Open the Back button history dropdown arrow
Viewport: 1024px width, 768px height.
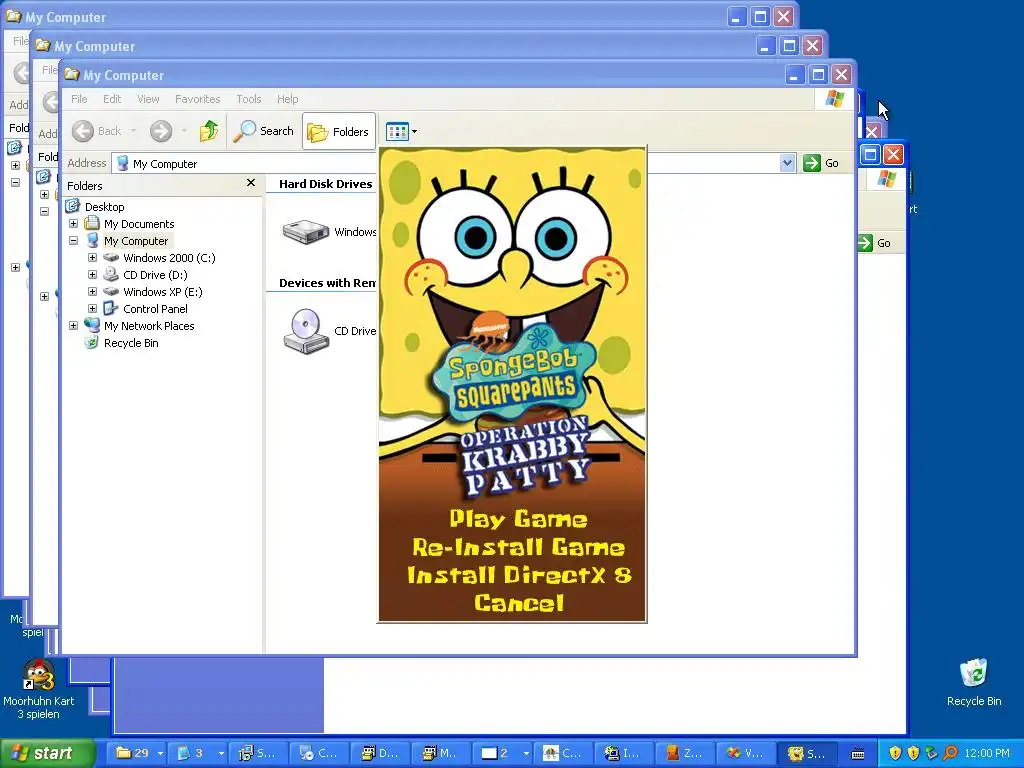(133, 131)
